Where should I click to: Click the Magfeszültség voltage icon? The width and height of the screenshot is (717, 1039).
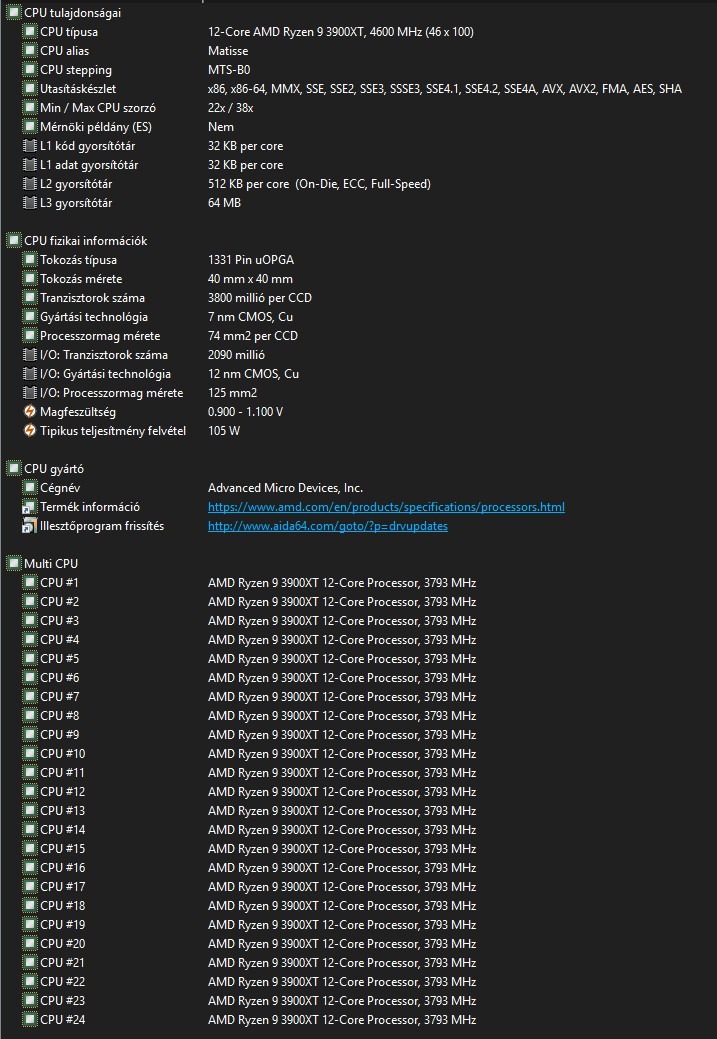click(29, 412)
